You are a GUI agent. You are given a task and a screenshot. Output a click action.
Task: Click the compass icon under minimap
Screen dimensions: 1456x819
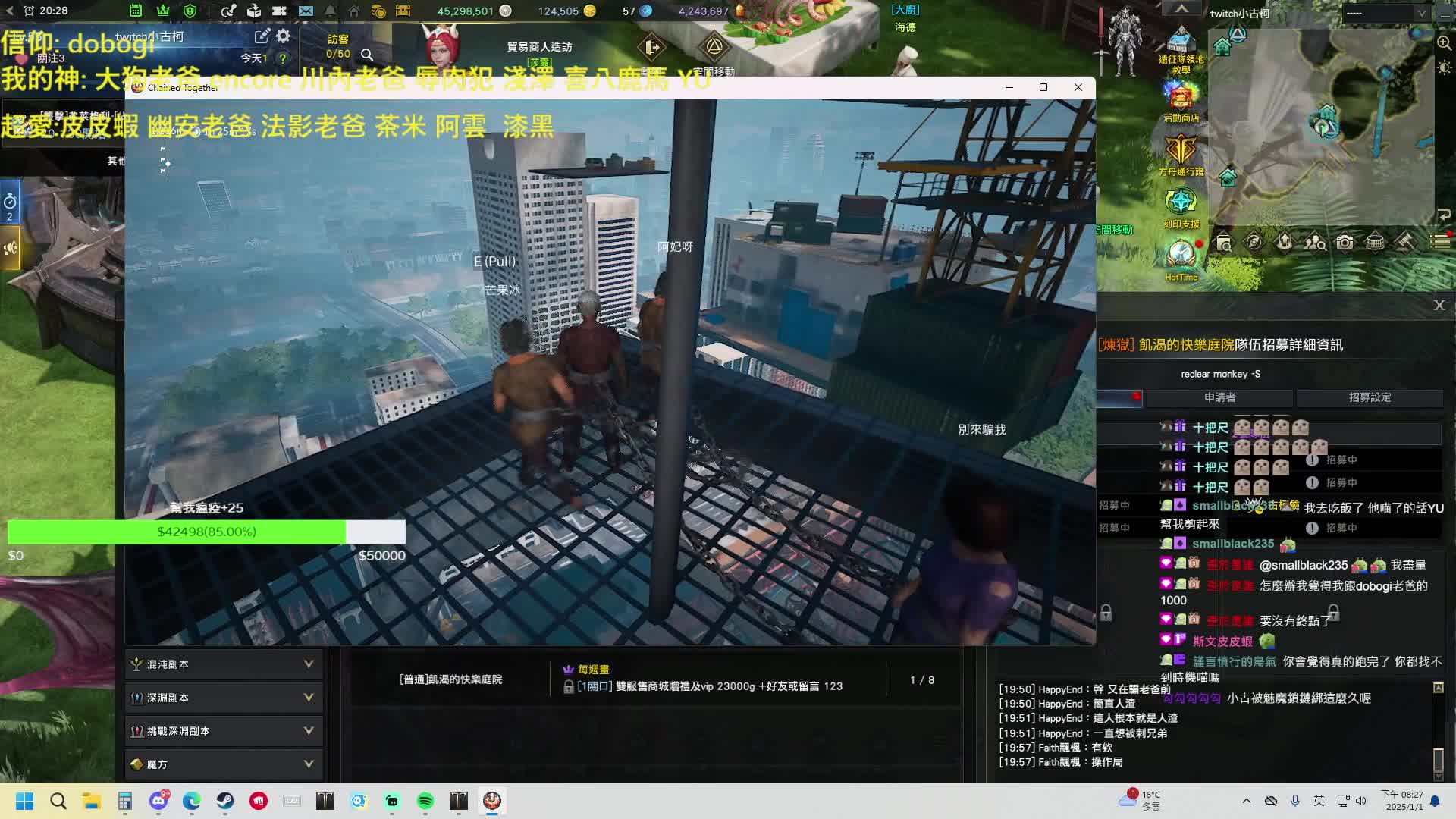click(x=1254, y=243)
